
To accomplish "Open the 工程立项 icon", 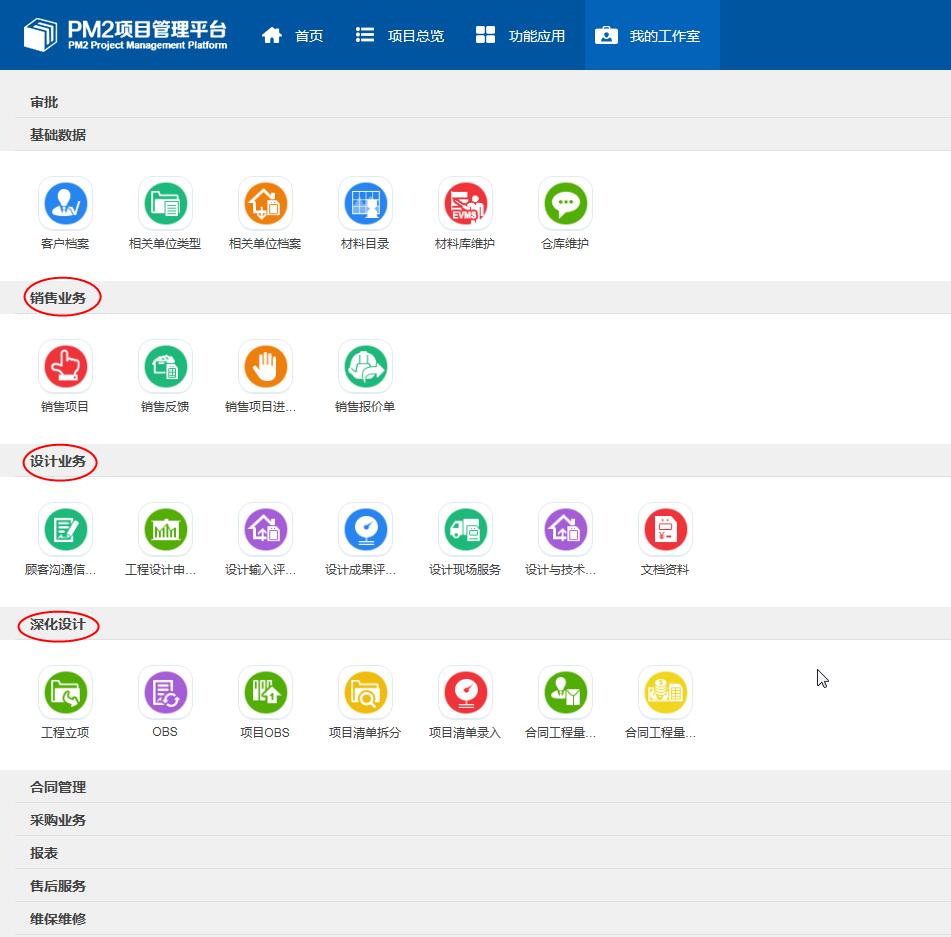I will (65, 692).
